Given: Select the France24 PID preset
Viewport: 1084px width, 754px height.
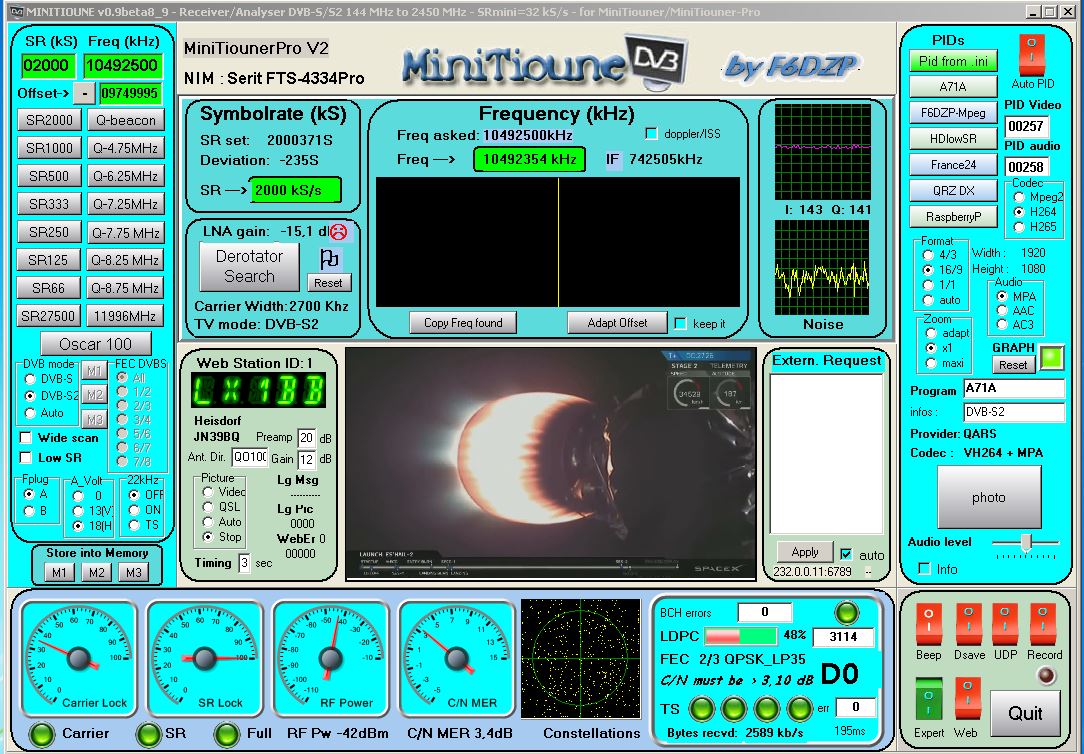Looking at the screenshot, I should coord(953,164).
